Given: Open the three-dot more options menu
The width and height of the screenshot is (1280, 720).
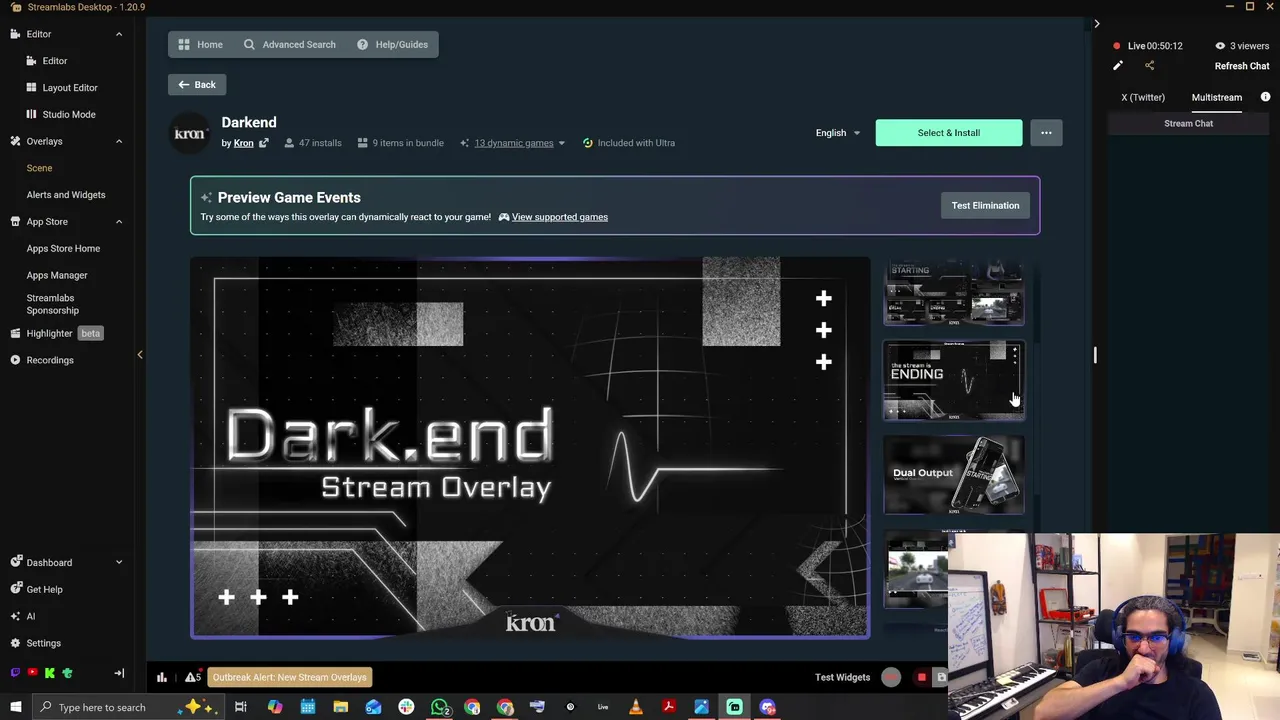Looking at the screenshot, I should tap(1046, 133).
